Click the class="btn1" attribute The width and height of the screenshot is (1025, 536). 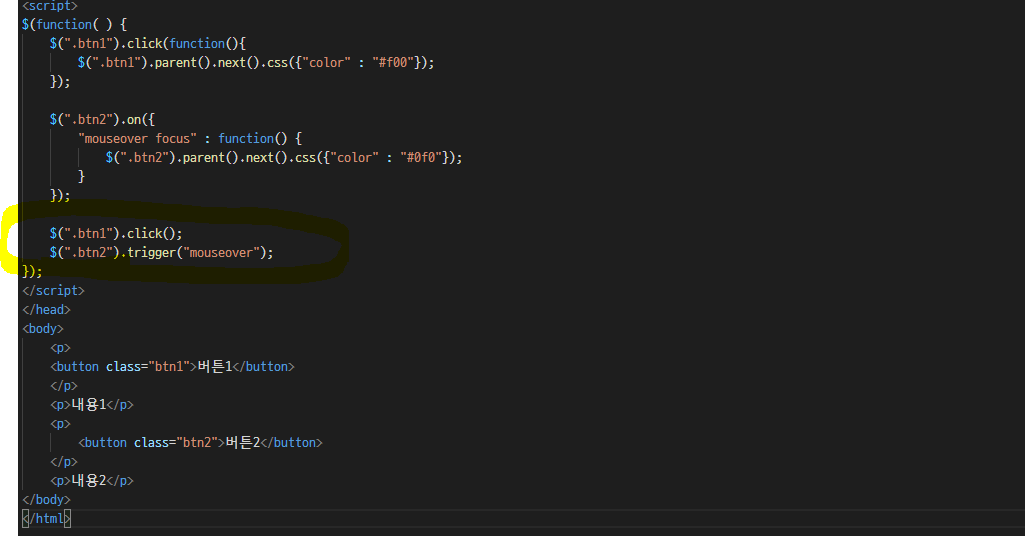148,366
